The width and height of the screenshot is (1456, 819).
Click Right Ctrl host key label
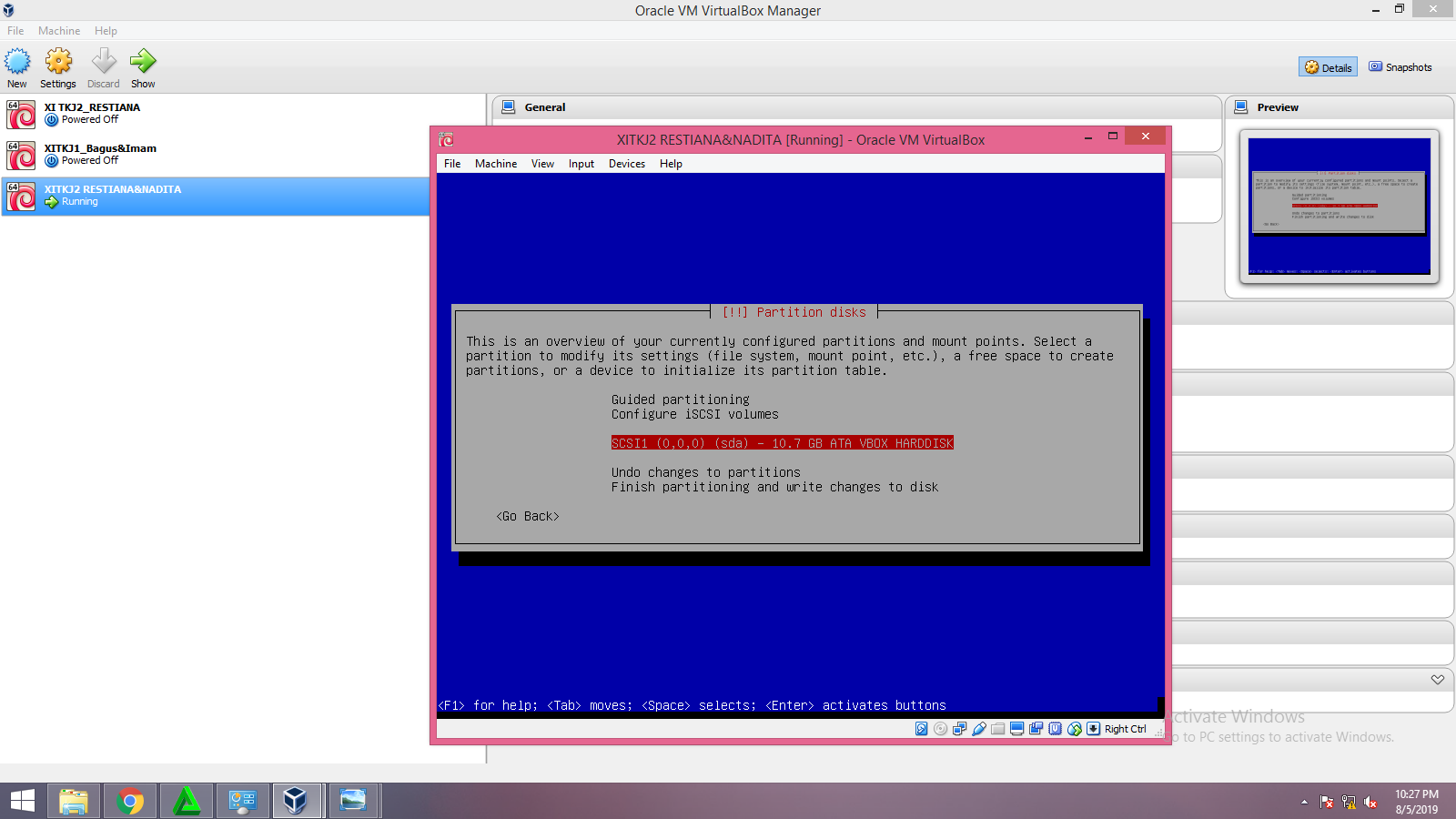pos(1126,729)
